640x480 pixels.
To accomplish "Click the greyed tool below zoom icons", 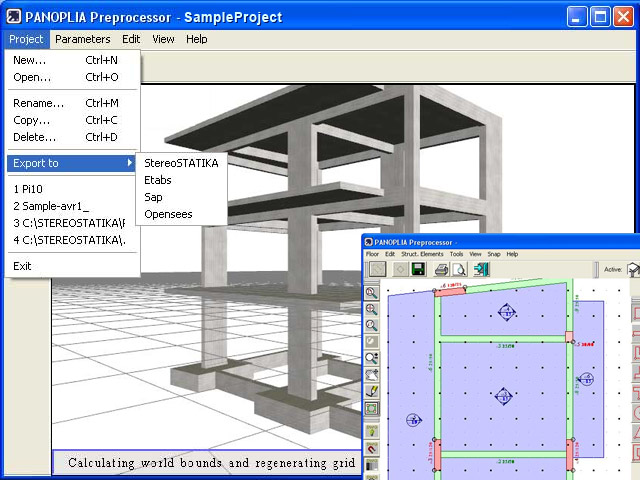I will [x=371, y=341].
